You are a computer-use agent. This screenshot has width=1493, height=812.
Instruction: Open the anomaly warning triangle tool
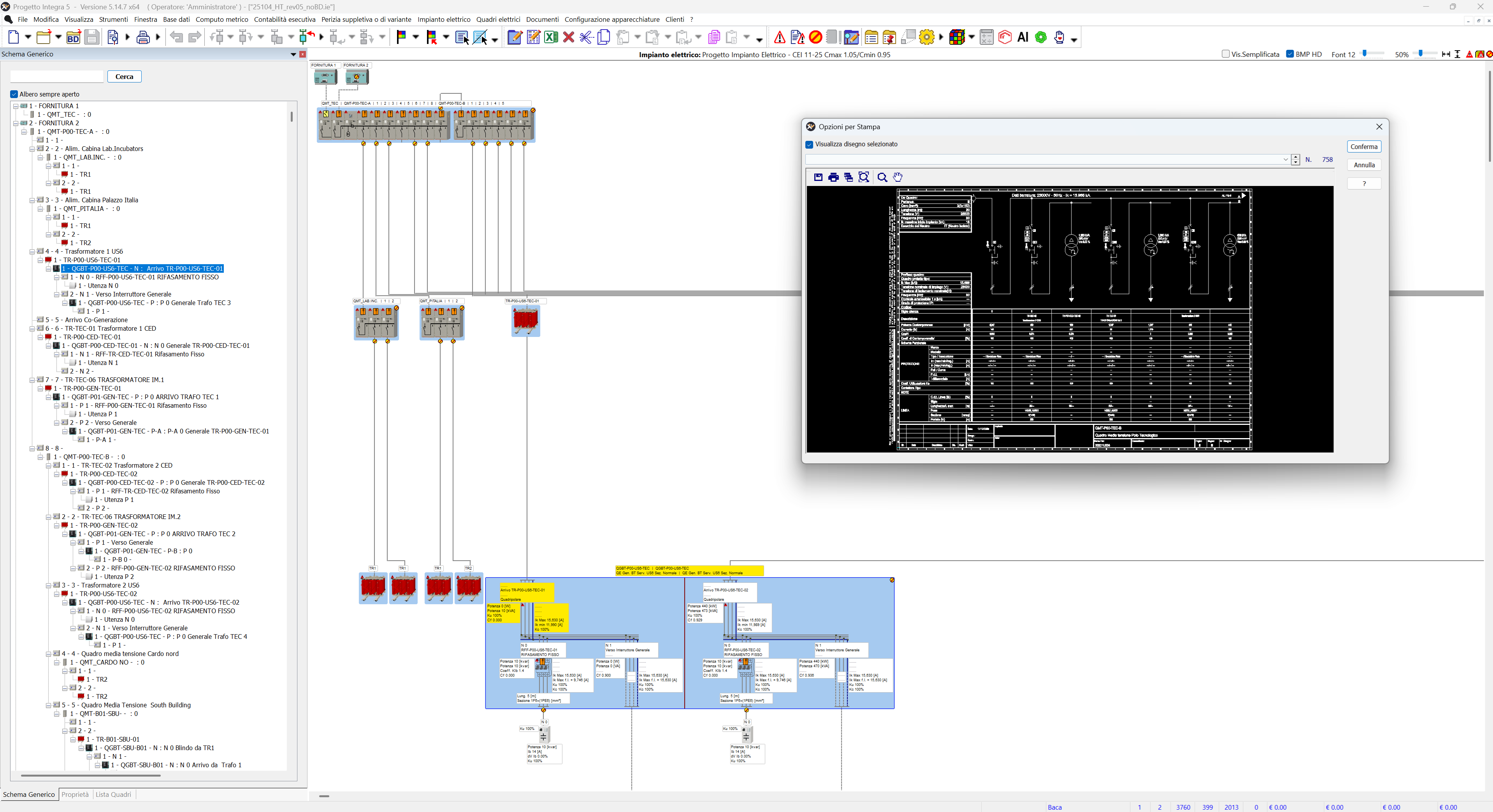pos(780,37)
